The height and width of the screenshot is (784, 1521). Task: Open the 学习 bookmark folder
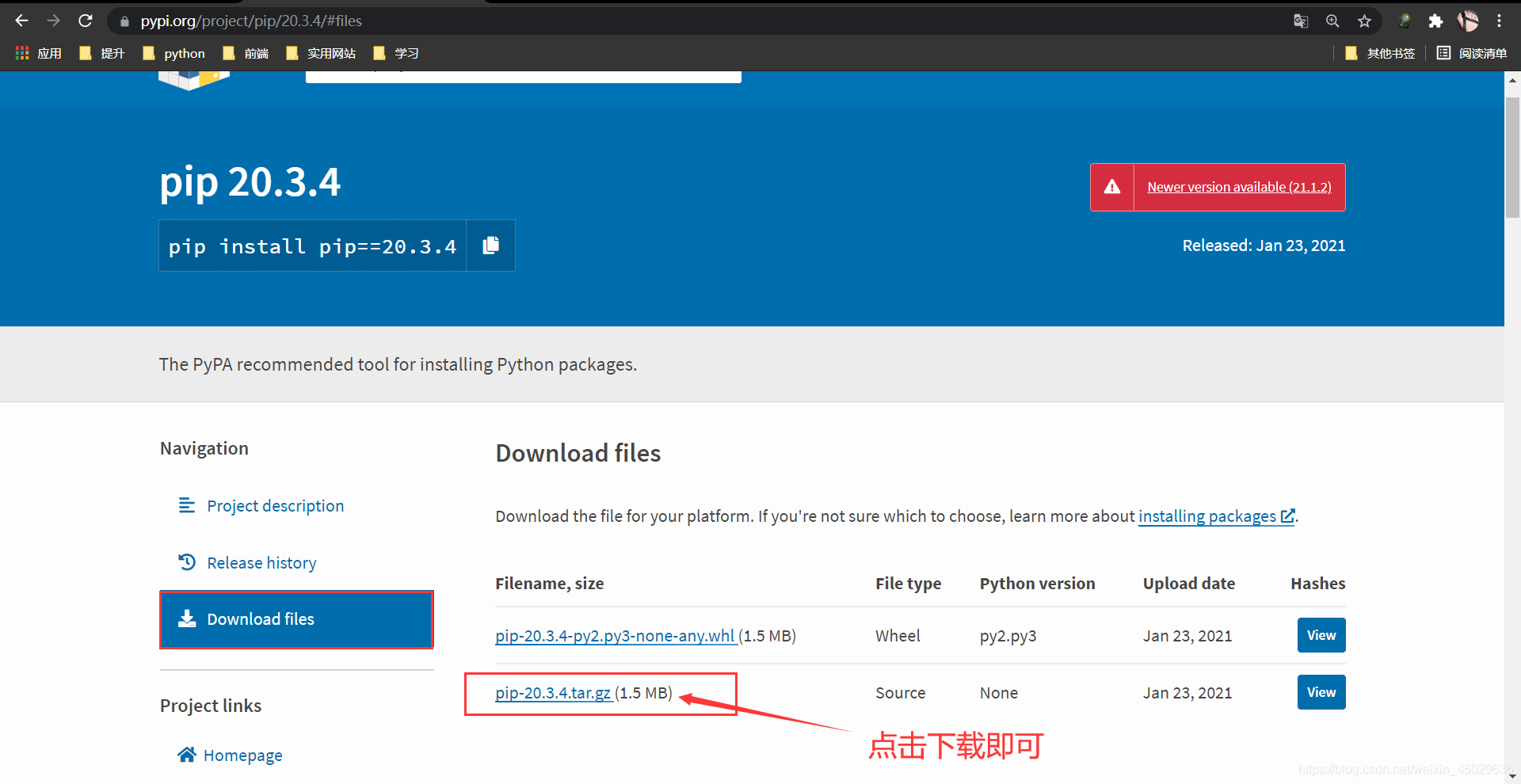395,53
